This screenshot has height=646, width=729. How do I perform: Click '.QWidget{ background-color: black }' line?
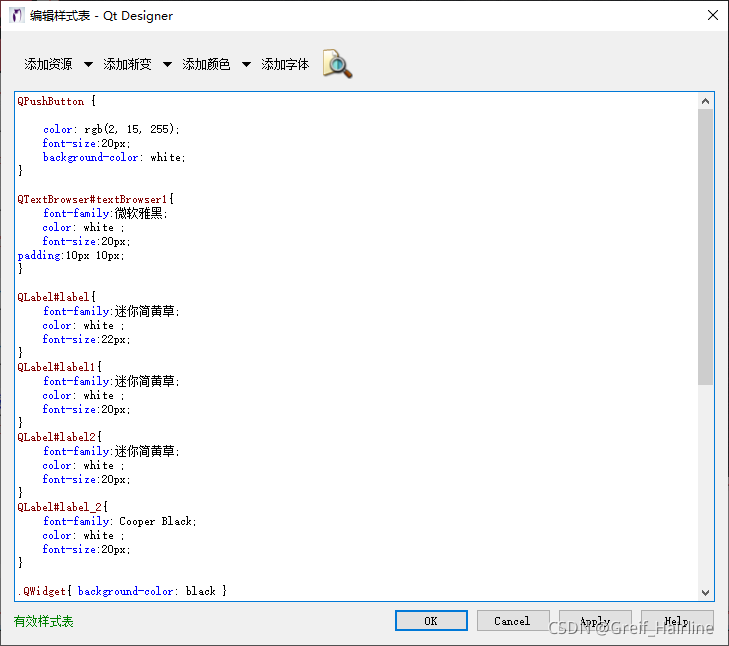(122, 591)
